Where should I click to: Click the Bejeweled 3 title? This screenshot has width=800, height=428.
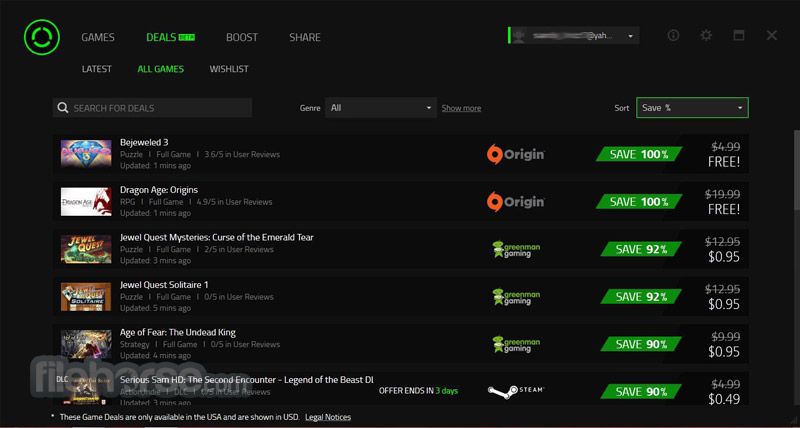pyautogui.click(x=144, y=142)
